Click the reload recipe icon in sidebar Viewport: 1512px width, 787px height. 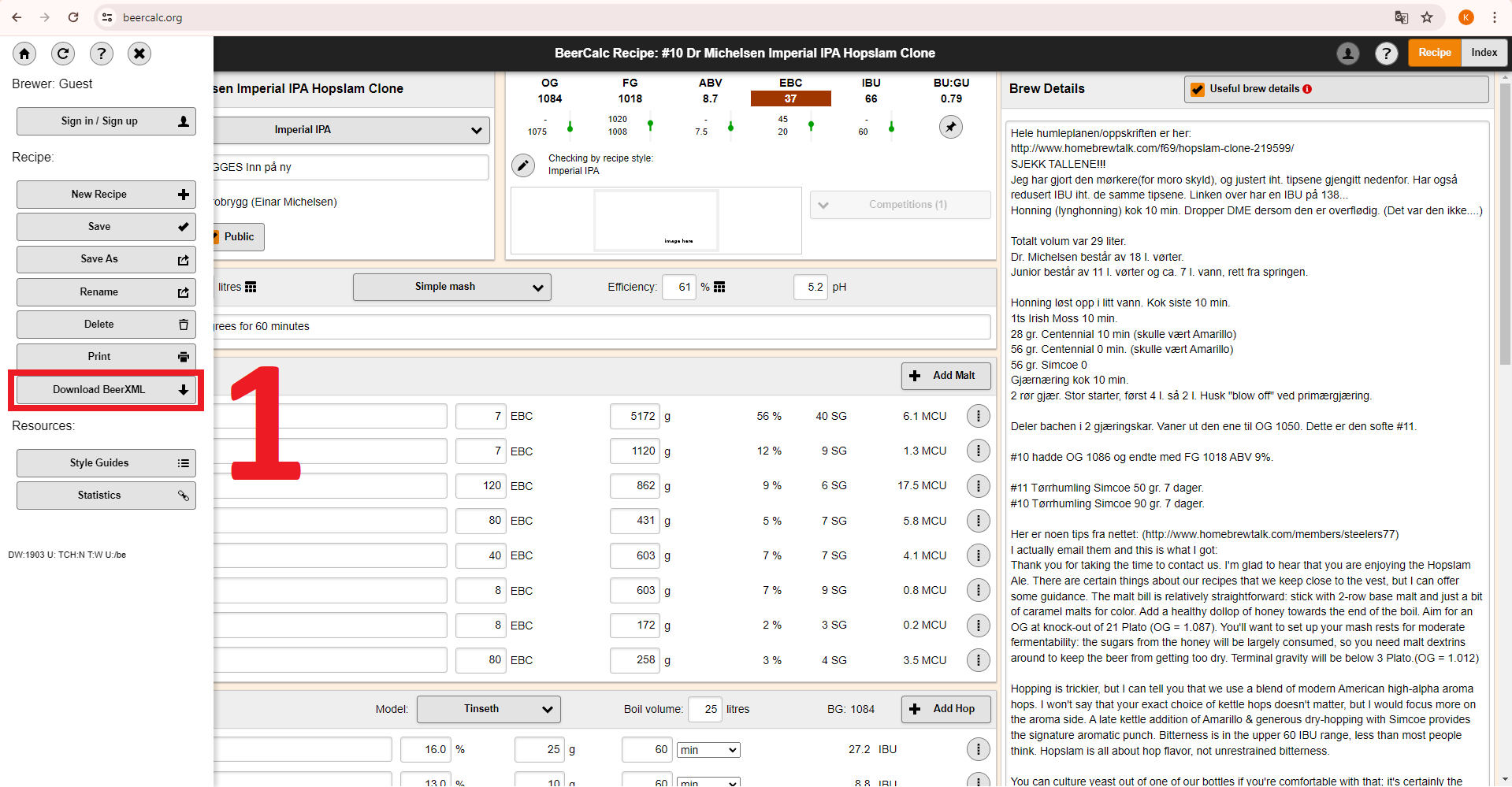coord(63,54)
